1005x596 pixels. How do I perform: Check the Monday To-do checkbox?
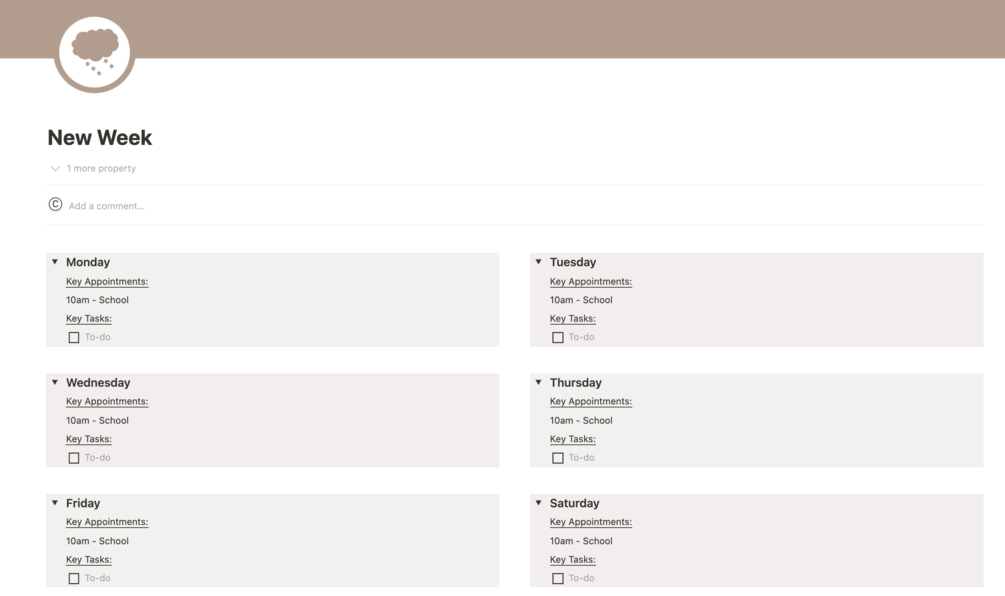(74, 337)
